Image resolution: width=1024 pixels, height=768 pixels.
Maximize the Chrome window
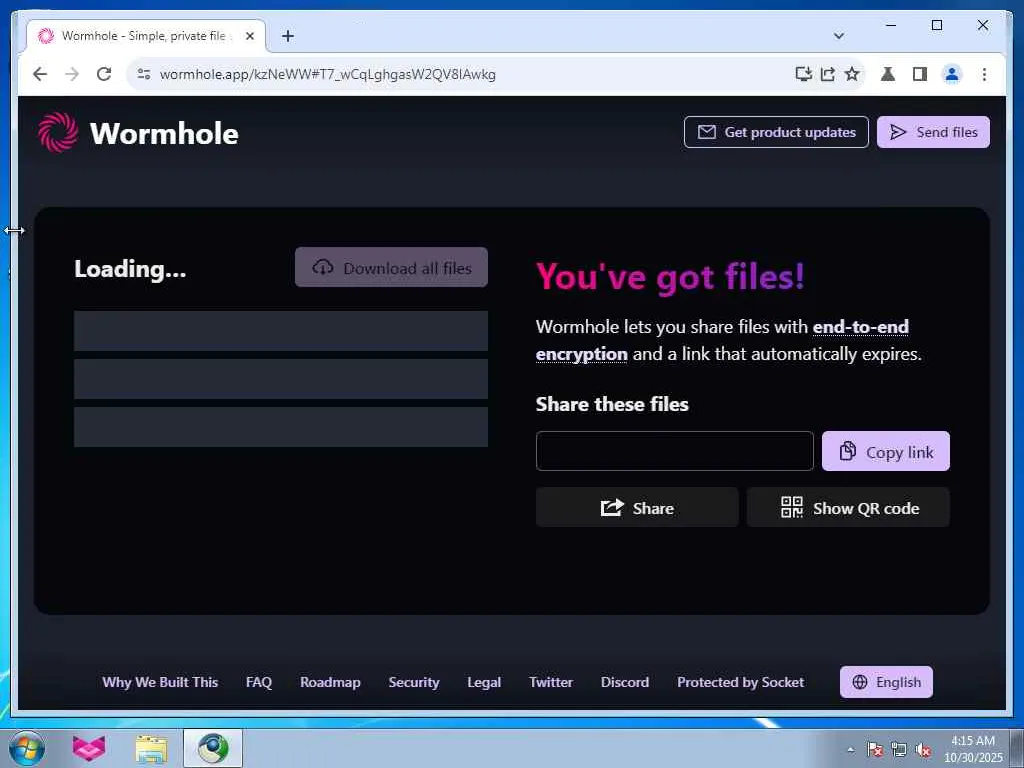click(936, 25)
